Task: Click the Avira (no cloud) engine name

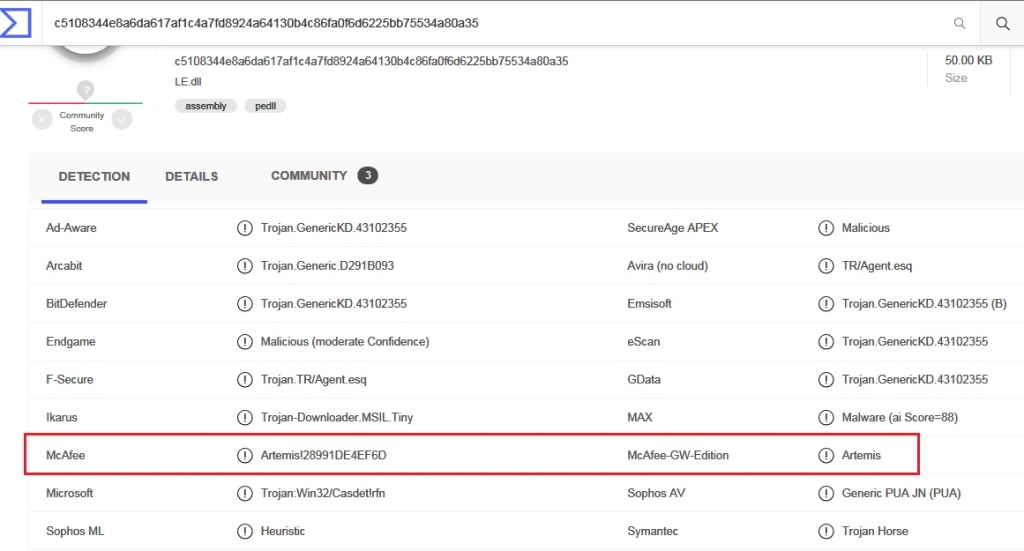Action: (x=667, y=266)
